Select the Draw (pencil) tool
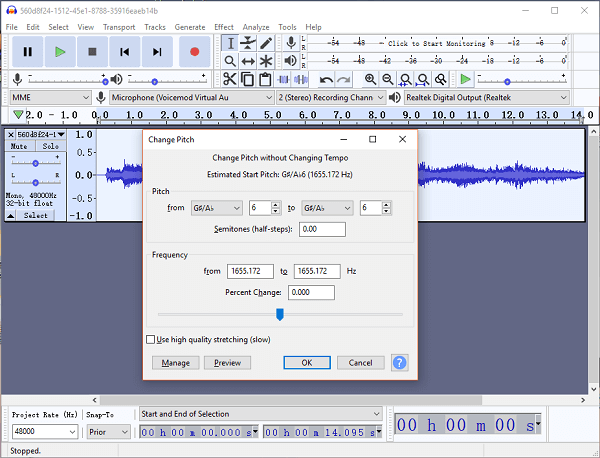This screenshot has height=458, width=600. coord(266,43)
